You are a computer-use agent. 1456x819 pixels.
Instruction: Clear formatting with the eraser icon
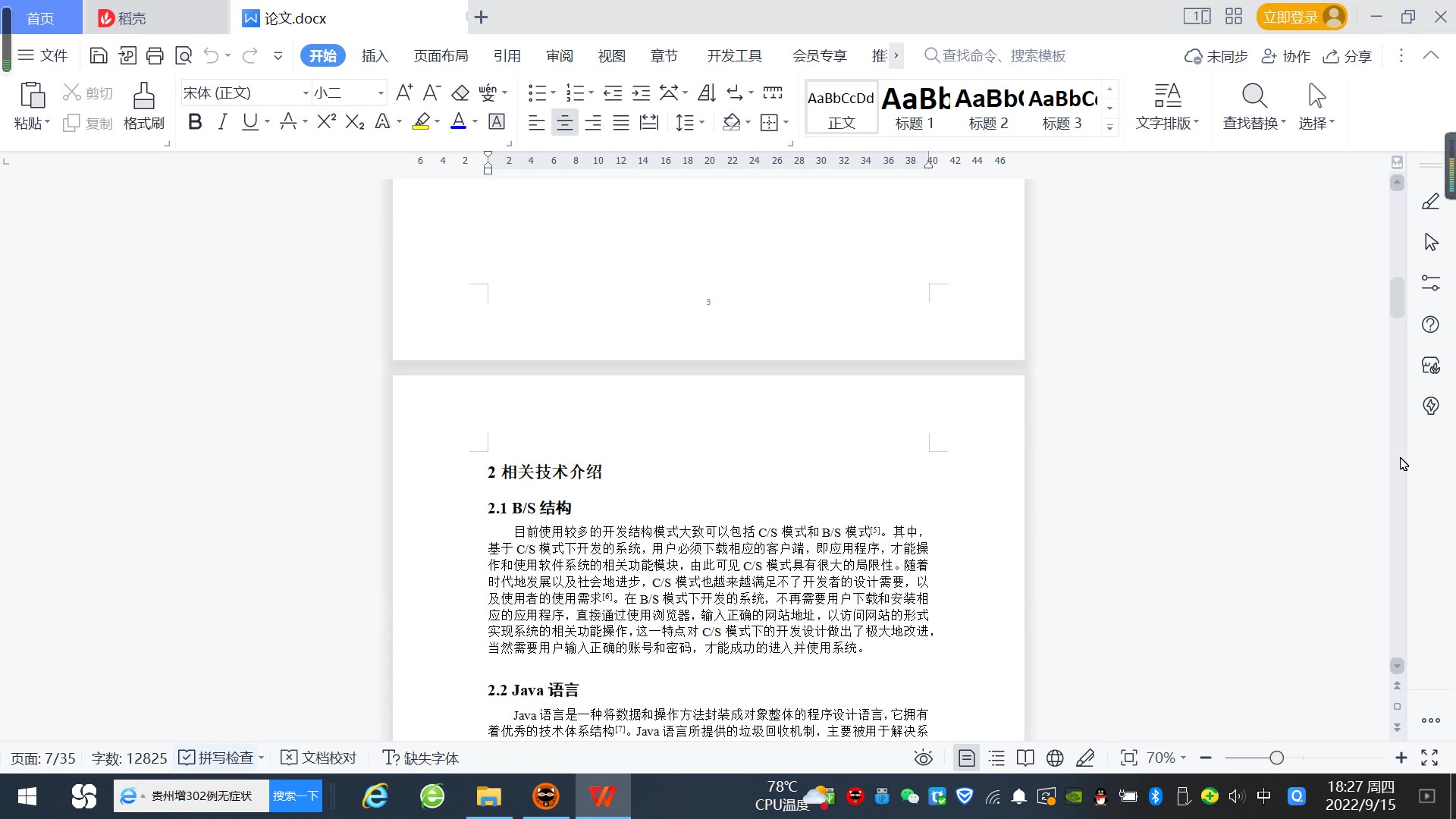[x=460, y=93]
